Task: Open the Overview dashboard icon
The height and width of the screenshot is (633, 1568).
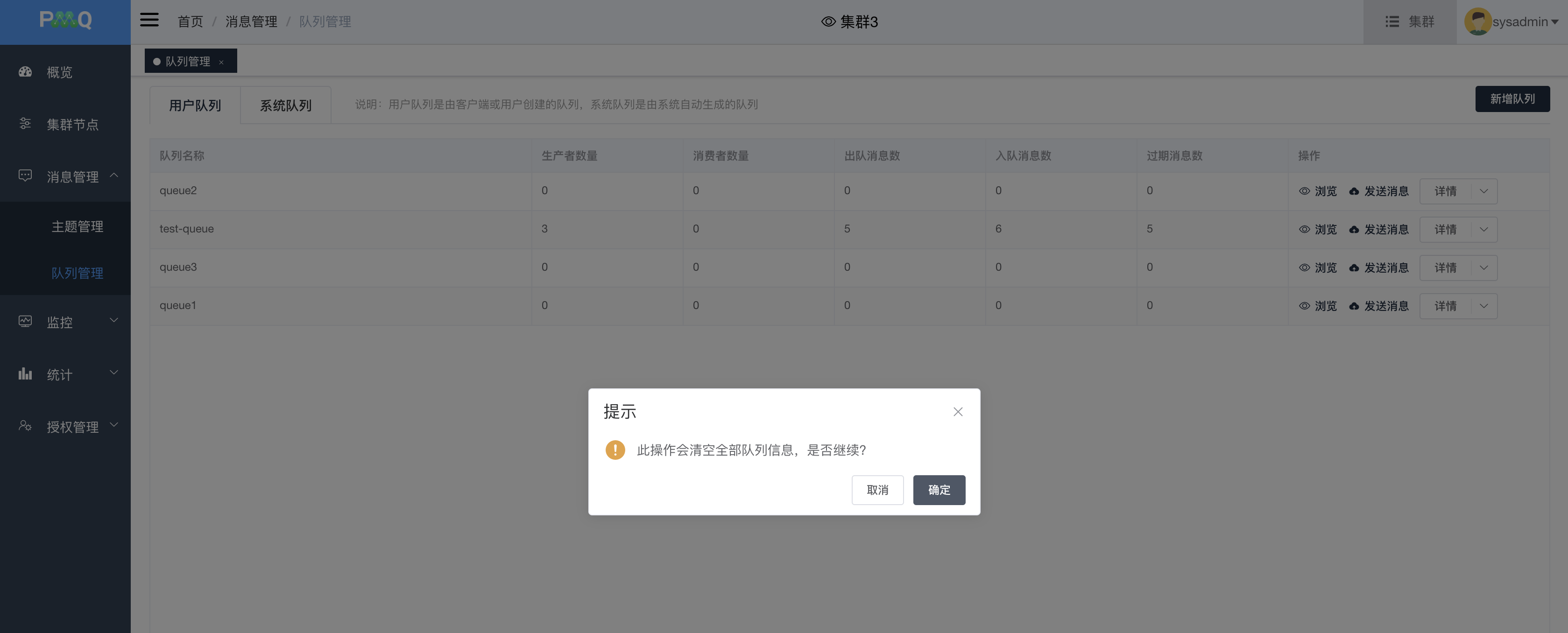Action: pos(25,72)
